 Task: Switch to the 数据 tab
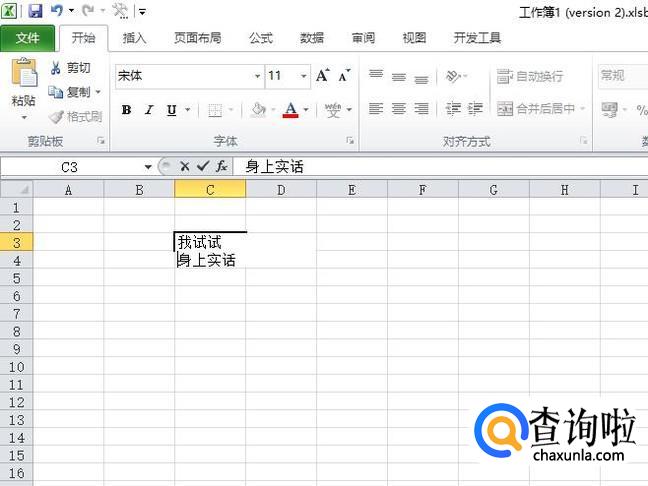(x=312, y=38)
